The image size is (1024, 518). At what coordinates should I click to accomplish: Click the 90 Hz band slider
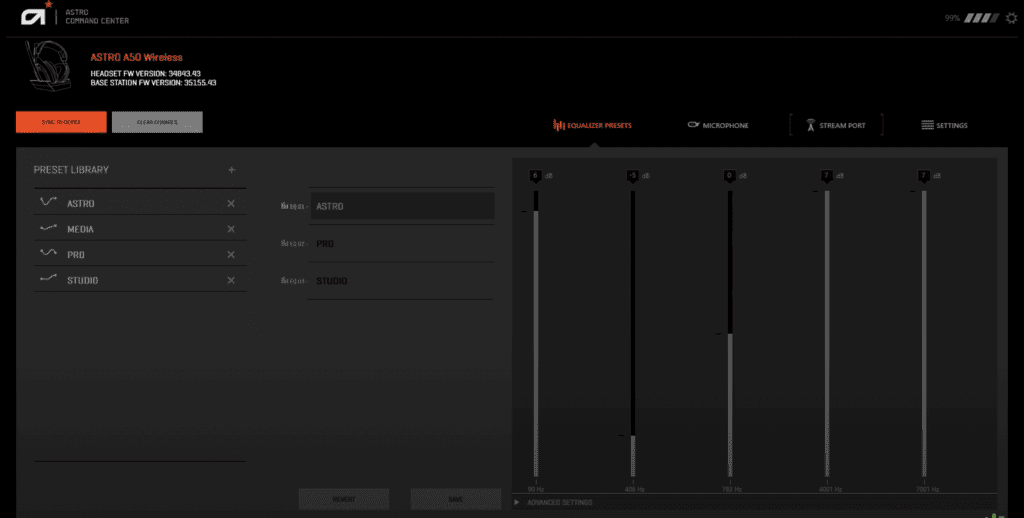click(x=536, y=333)
